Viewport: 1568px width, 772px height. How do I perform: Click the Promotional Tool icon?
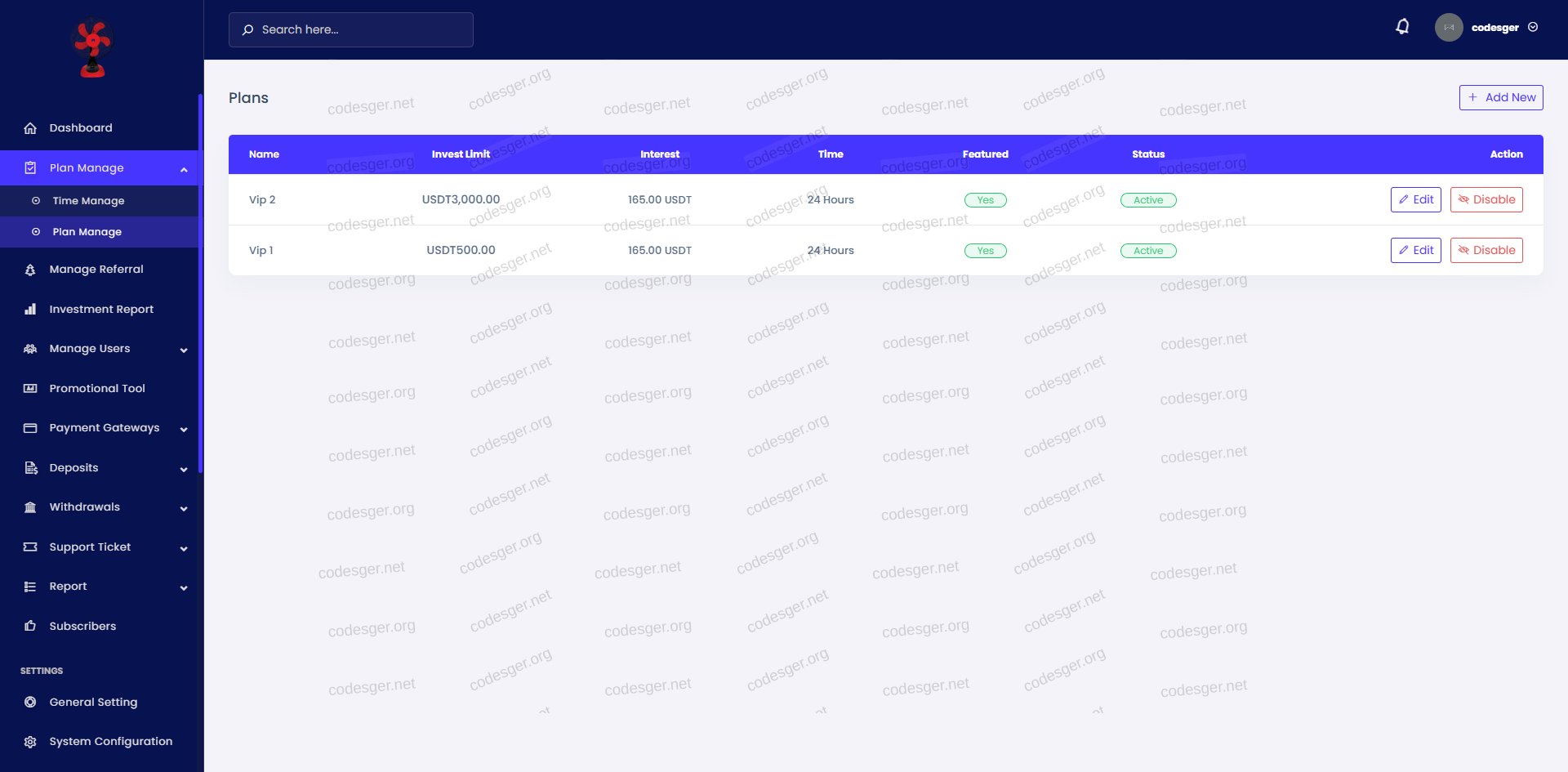point(30,389)
